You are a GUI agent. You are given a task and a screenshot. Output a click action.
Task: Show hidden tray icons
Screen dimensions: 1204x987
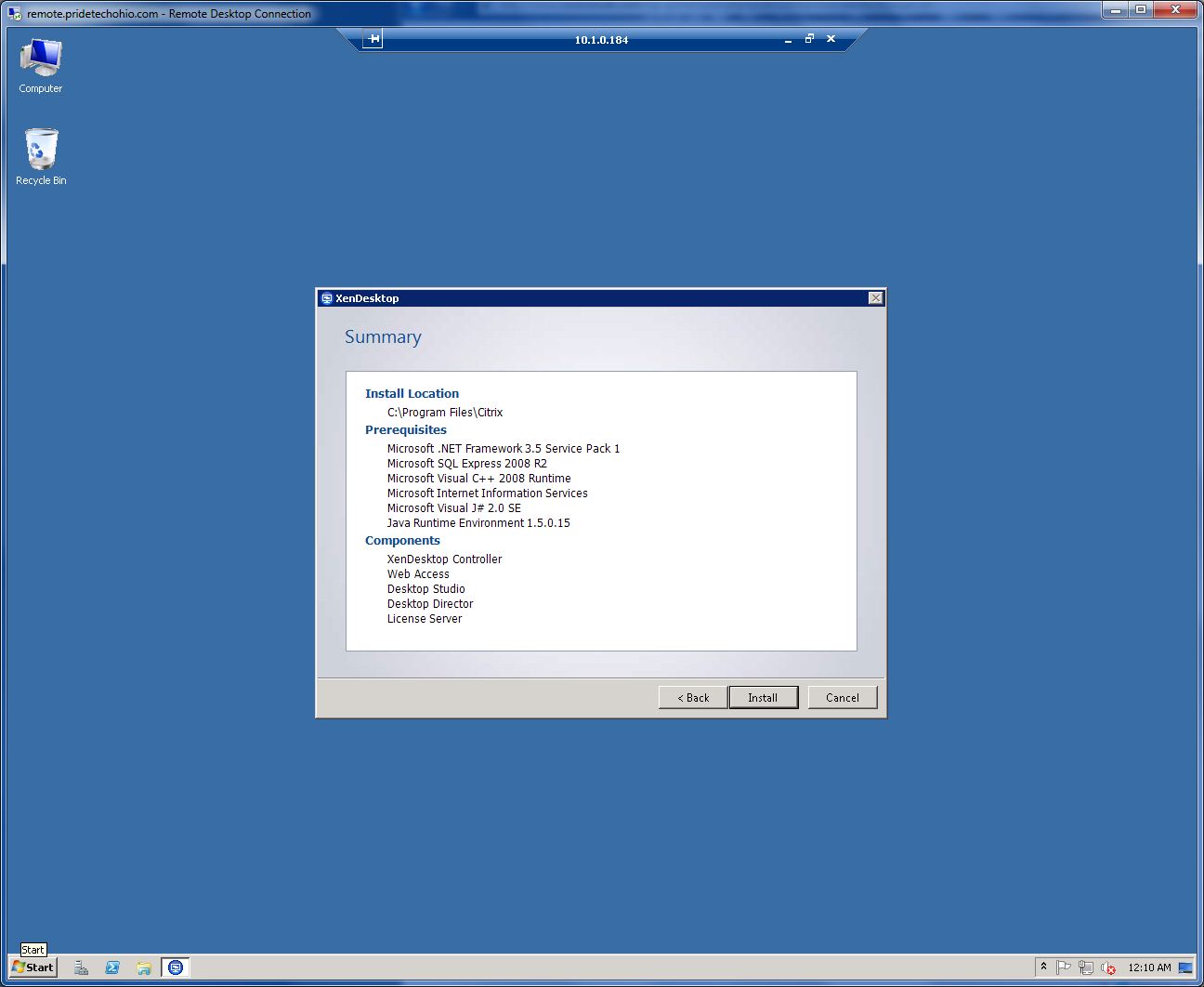(1043, 967)
